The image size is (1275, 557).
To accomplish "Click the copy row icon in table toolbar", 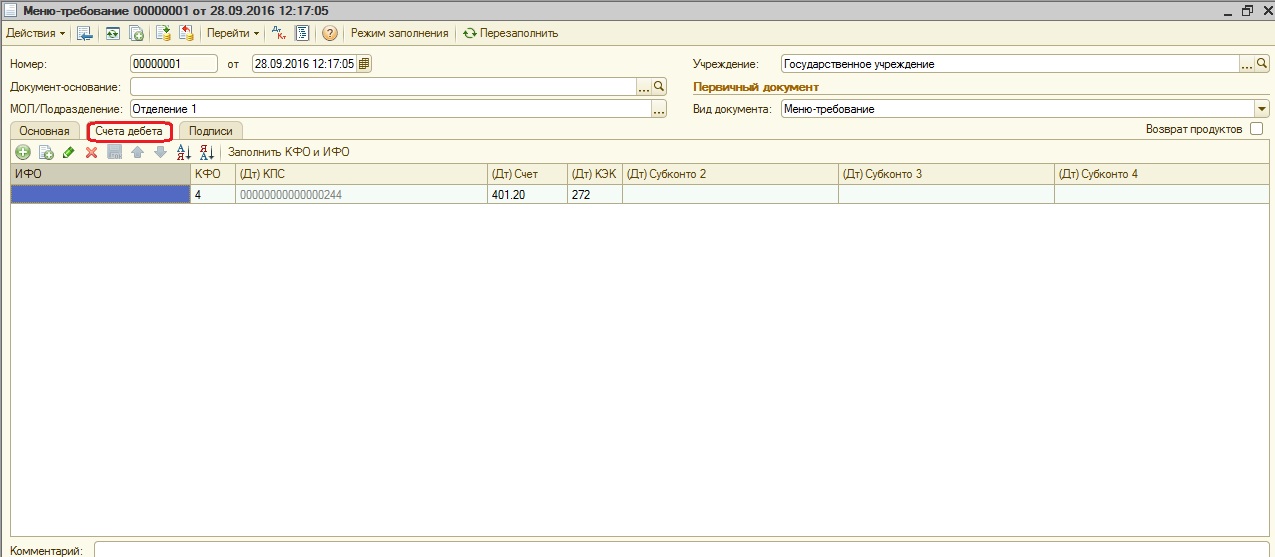I will pyautogui.click(x=45, y=152).
